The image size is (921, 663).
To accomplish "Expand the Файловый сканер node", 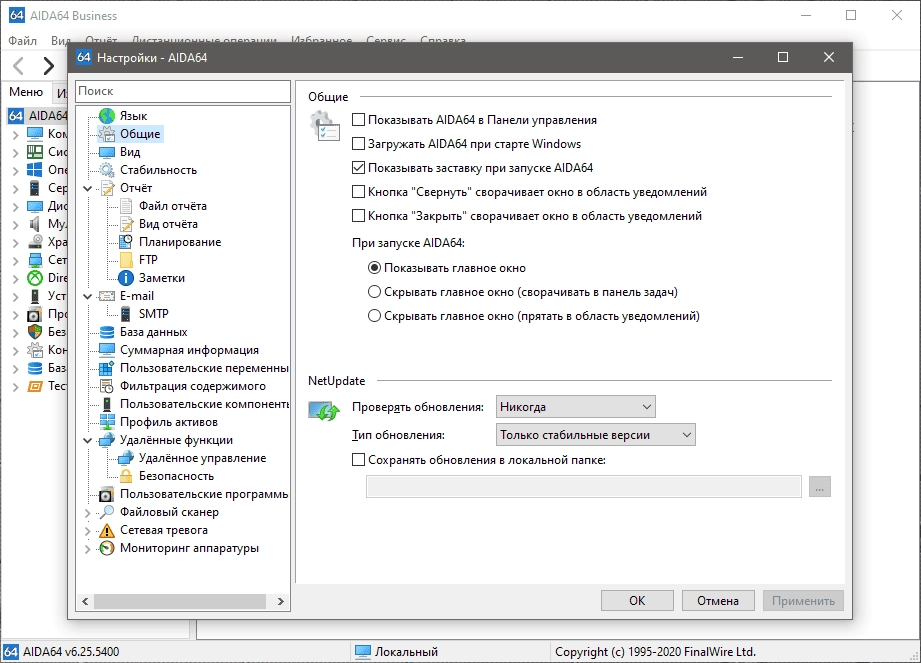I will tap(88, 513).
